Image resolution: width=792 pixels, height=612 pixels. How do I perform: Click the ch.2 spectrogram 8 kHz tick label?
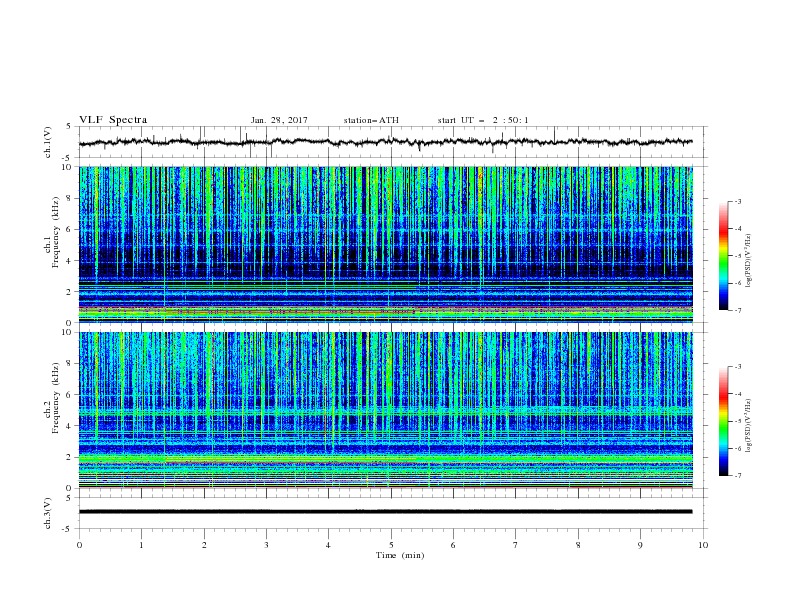[x=69, y=364]
